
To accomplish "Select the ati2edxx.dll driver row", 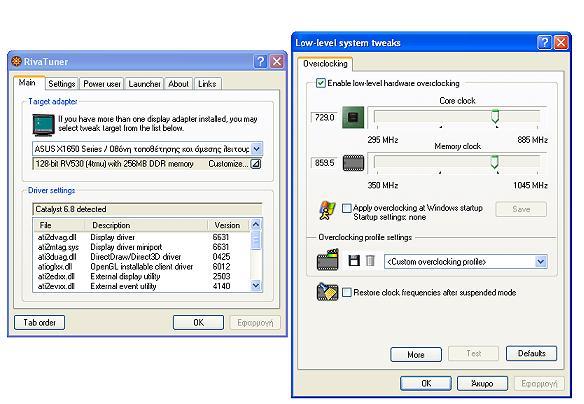I will 142,276.
